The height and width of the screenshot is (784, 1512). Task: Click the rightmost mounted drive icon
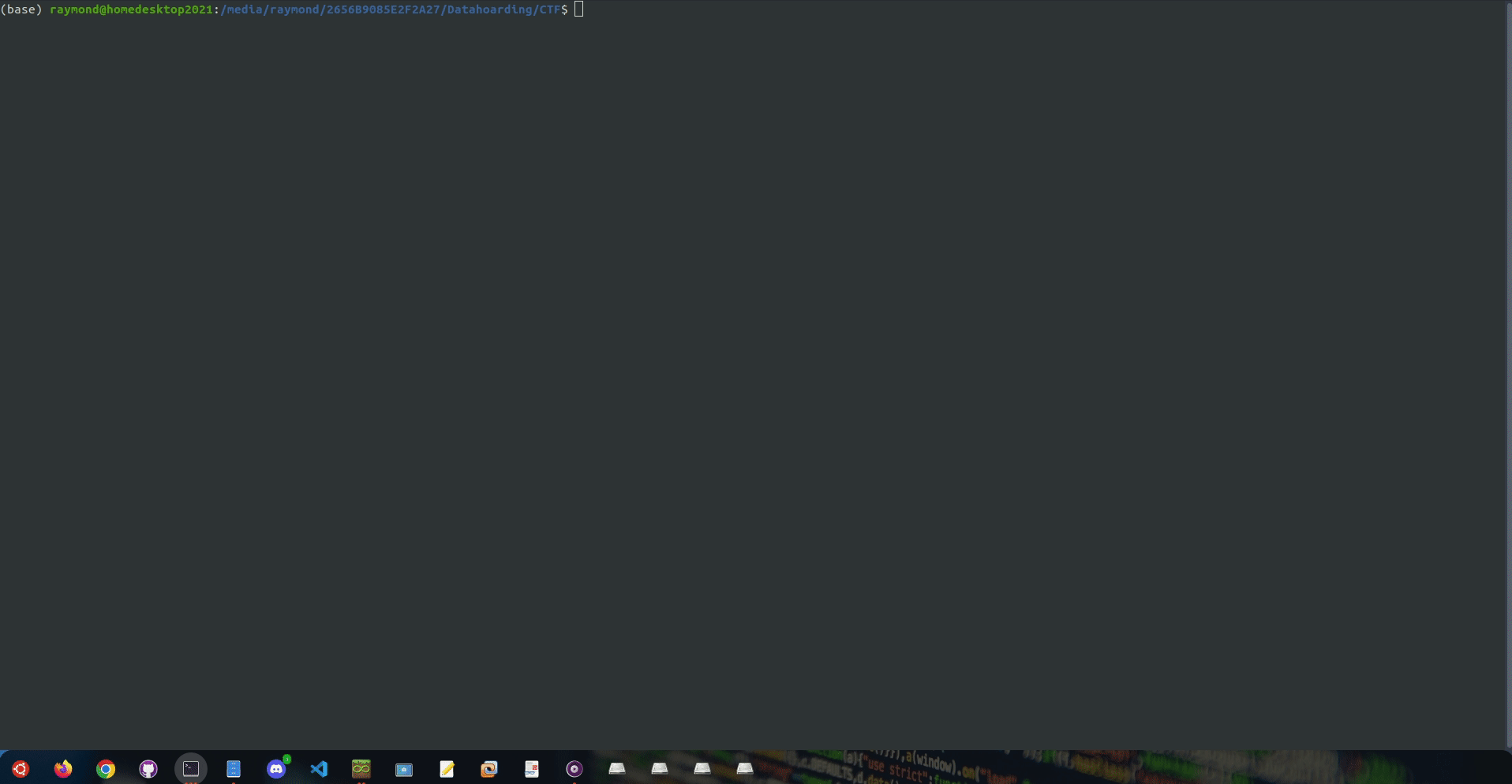click(745, 769)
